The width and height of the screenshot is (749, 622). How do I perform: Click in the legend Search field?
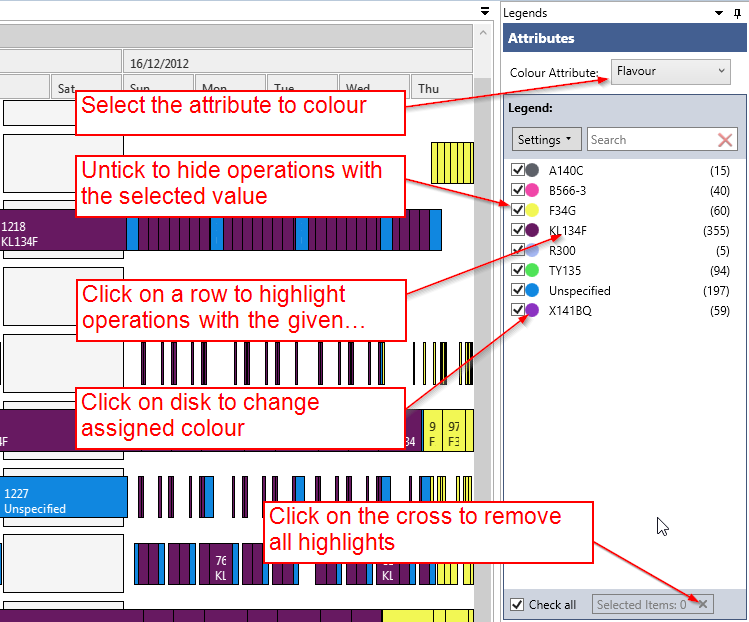point(650,140)
